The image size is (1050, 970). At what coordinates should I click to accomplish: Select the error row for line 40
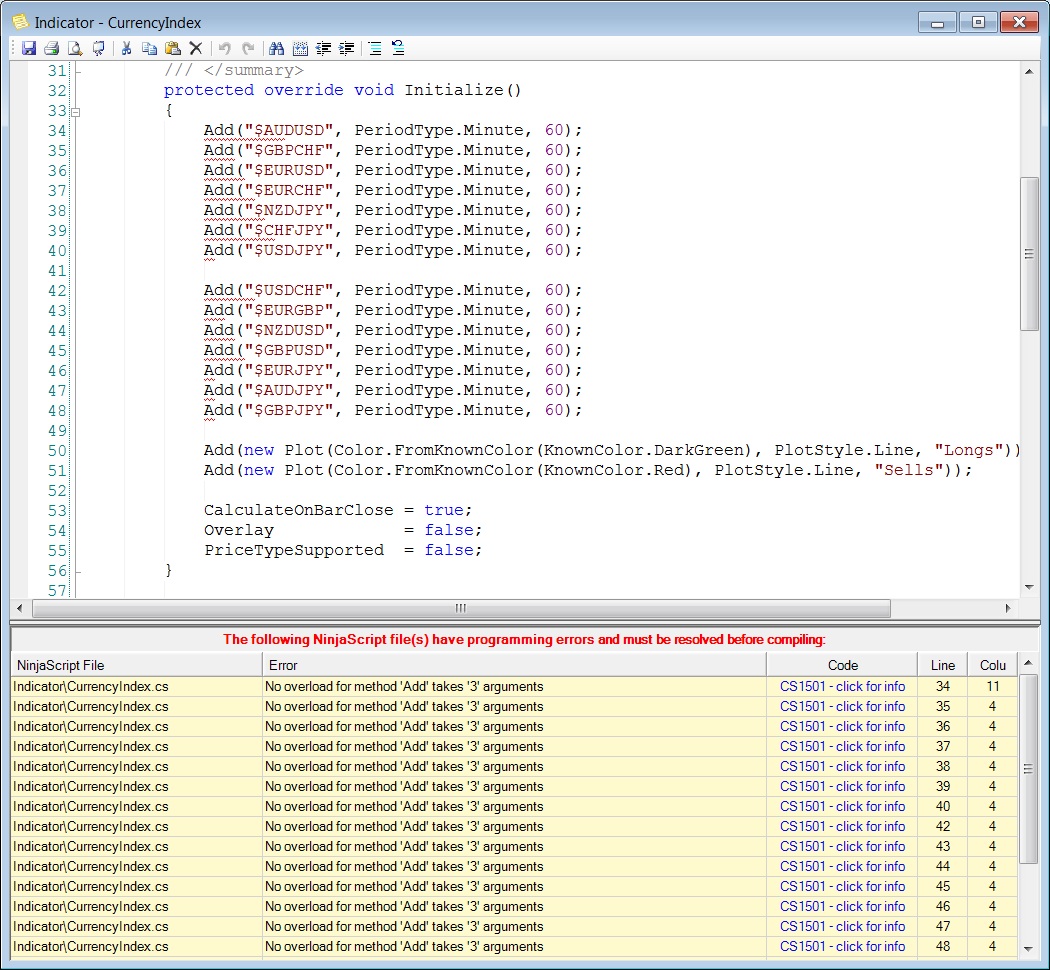(514, 807)
